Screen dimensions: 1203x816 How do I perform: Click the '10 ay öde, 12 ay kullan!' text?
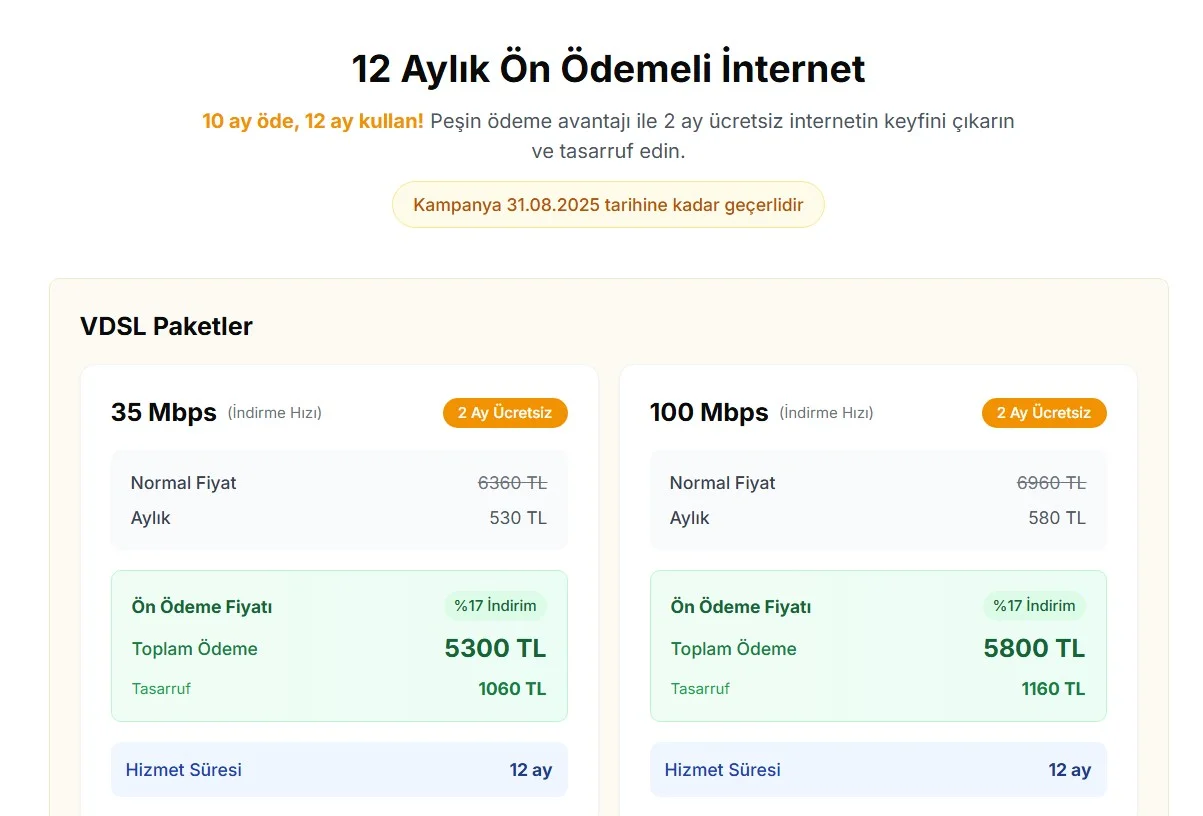(313, 121)
